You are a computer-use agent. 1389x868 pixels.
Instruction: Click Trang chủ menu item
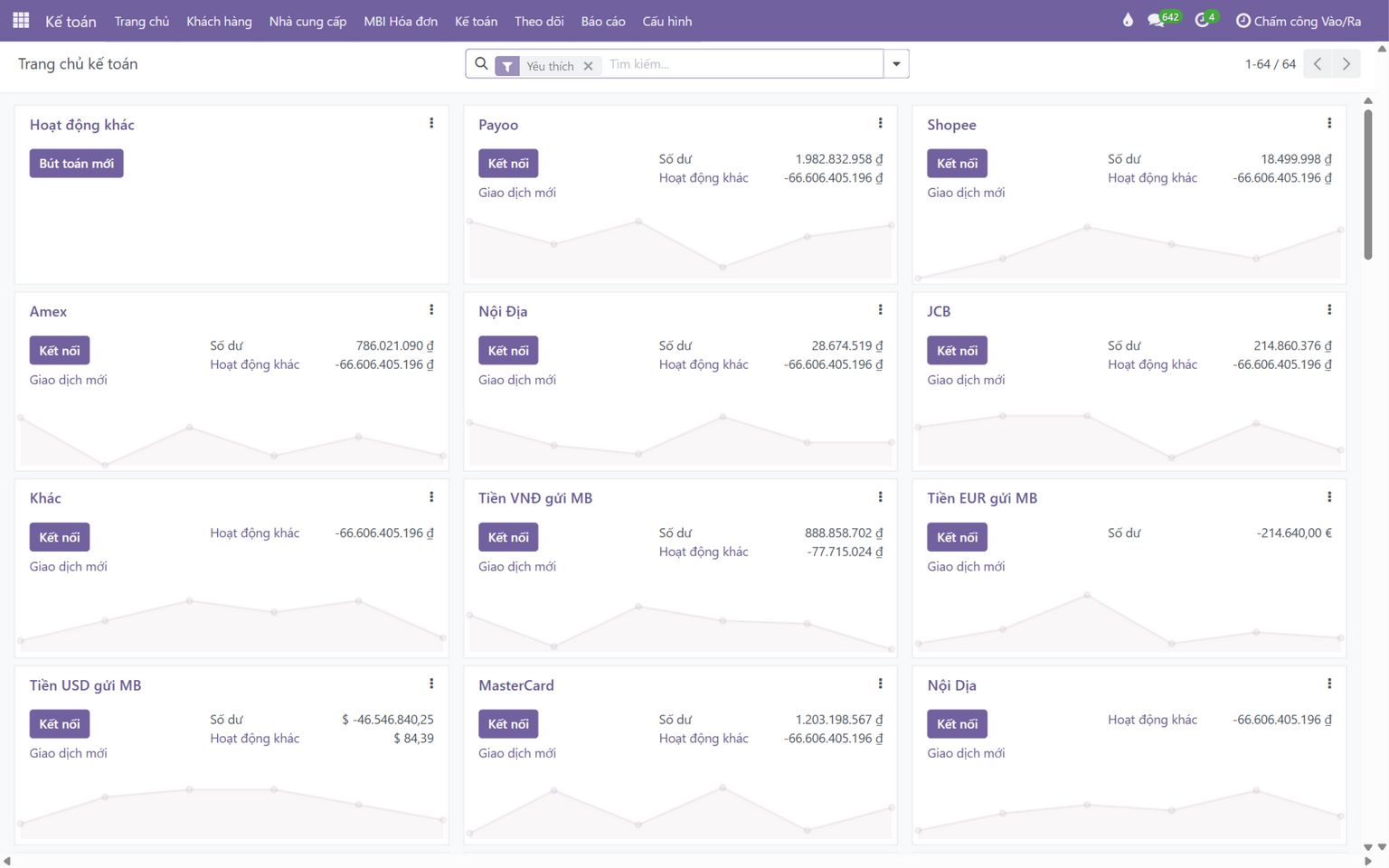coord(142,21)
